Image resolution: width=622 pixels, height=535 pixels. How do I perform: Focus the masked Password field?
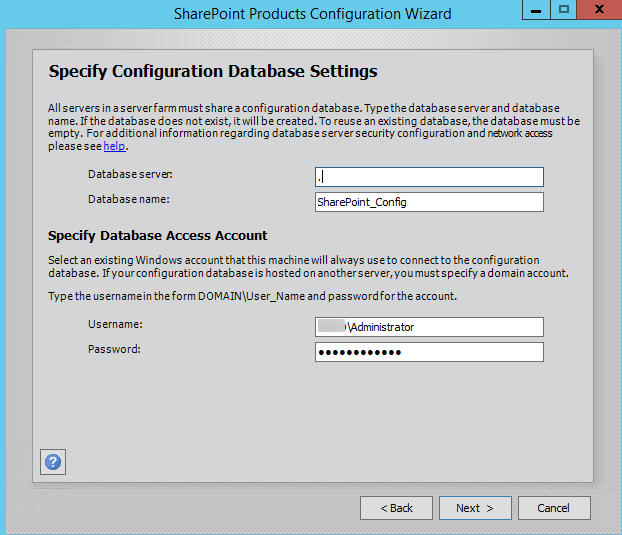pyautogui.click(x=429, y=352)
